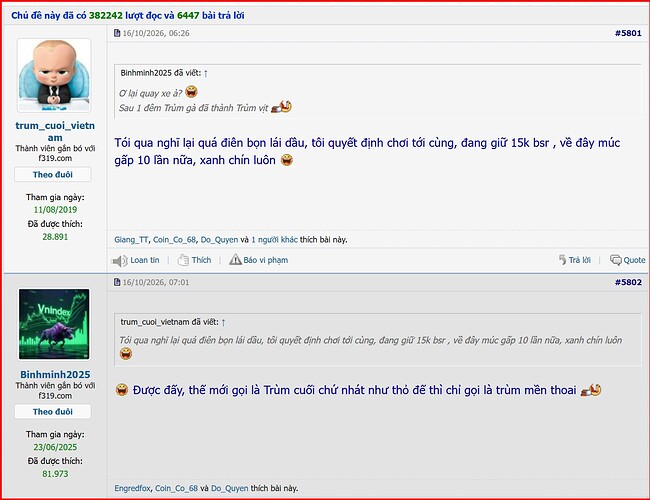Click laughing emoji inside quoted text of post #5802
Screen dimensions: 650x500
point(126,354)
